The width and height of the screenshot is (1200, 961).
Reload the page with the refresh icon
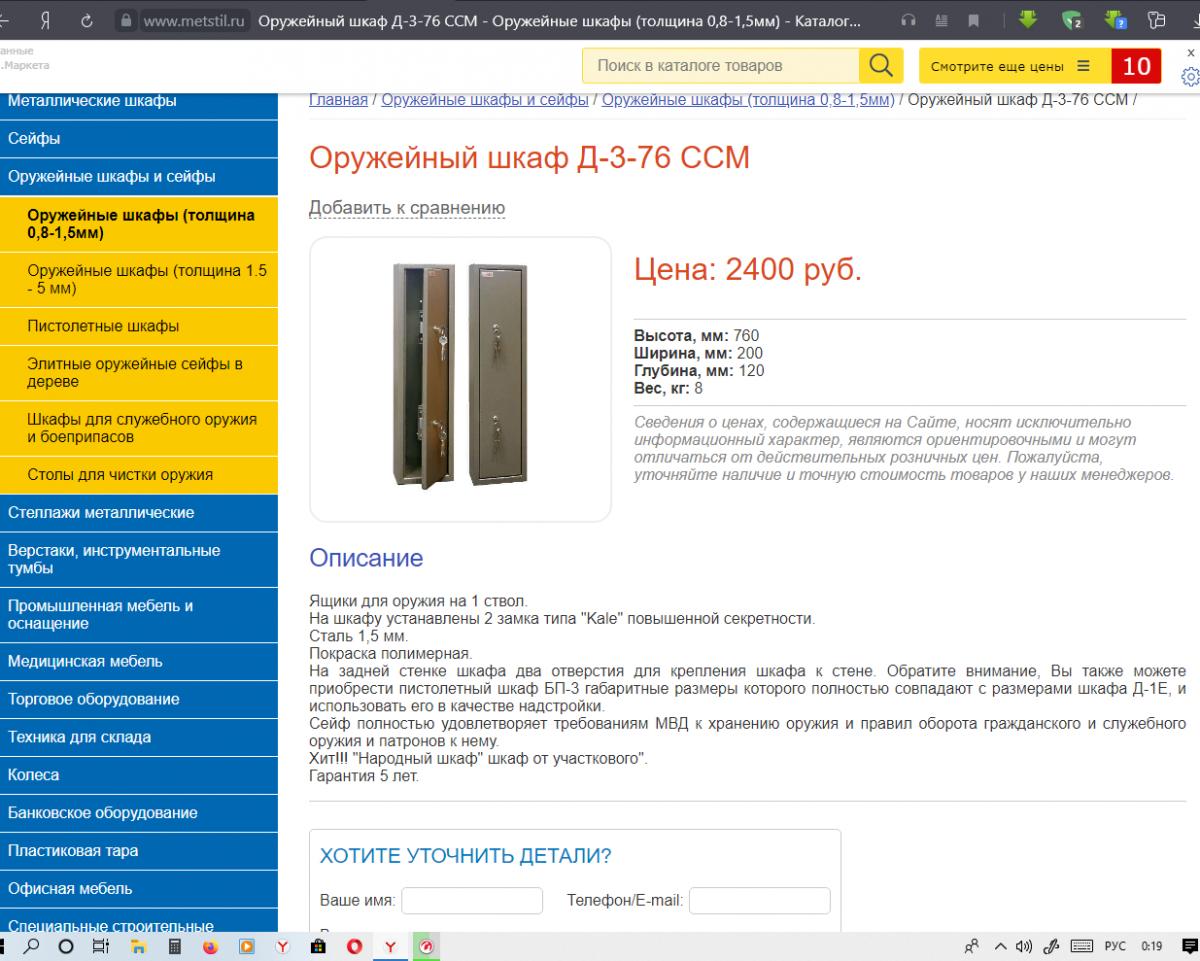click(x=87, y=20)
